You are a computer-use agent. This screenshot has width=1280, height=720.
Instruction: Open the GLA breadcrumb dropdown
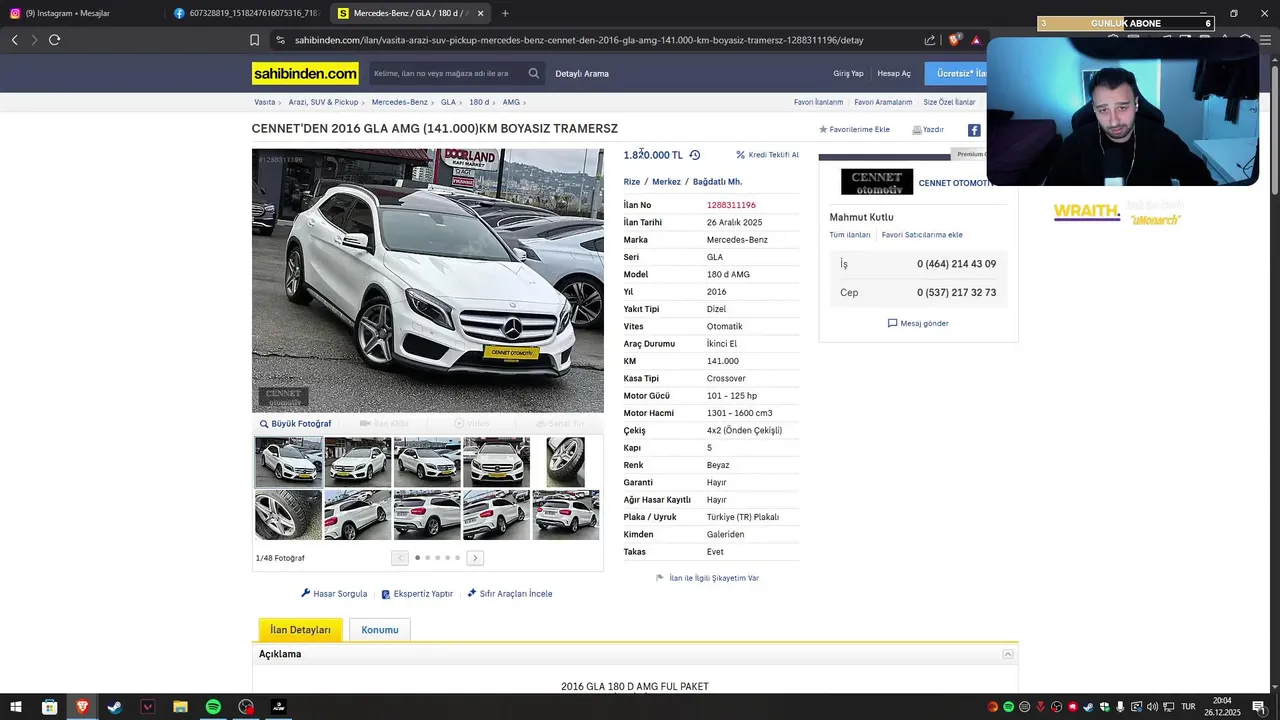451,102
